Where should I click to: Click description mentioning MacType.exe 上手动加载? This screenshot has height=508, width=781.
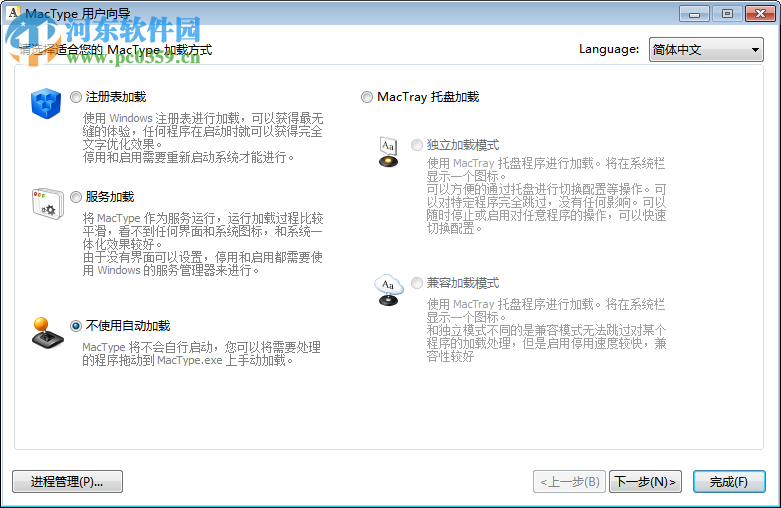[202, 354]
